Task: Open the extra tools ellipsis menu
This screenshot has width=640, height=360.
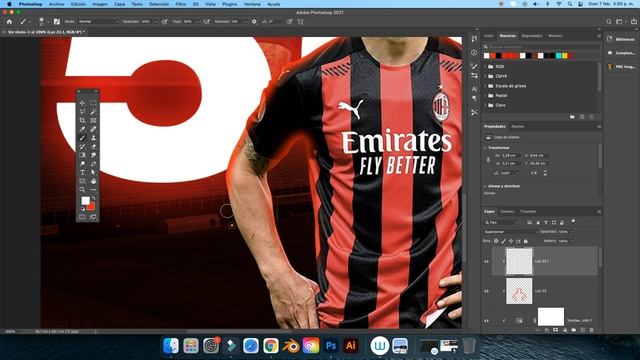Action: tap(93, 190)
